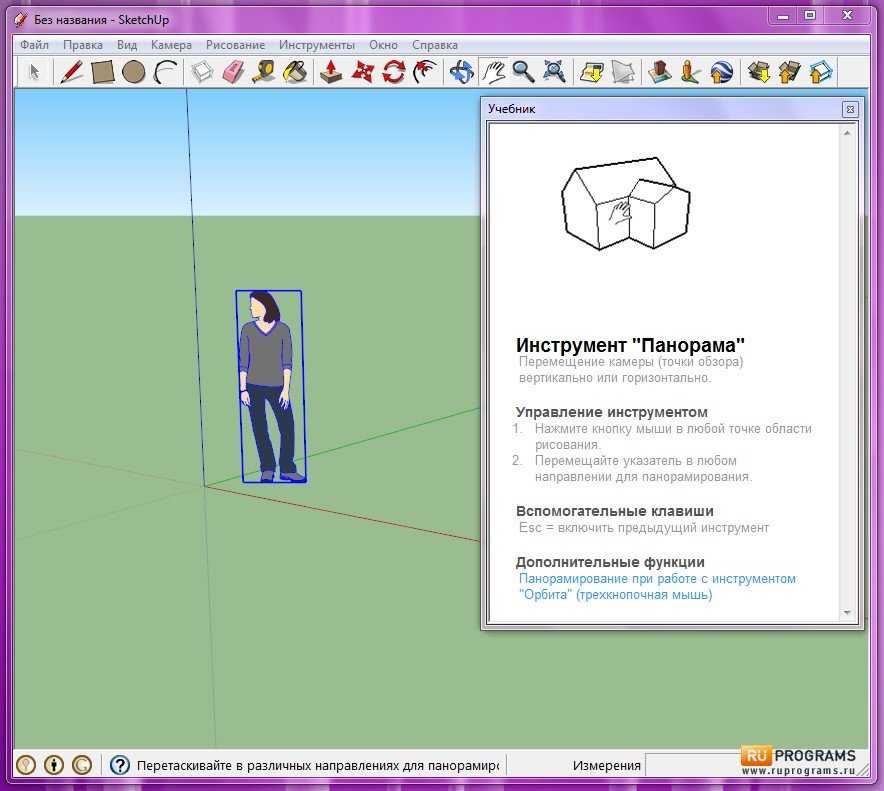Choose the Rectangle drawing tool

[x=103, y=72]
